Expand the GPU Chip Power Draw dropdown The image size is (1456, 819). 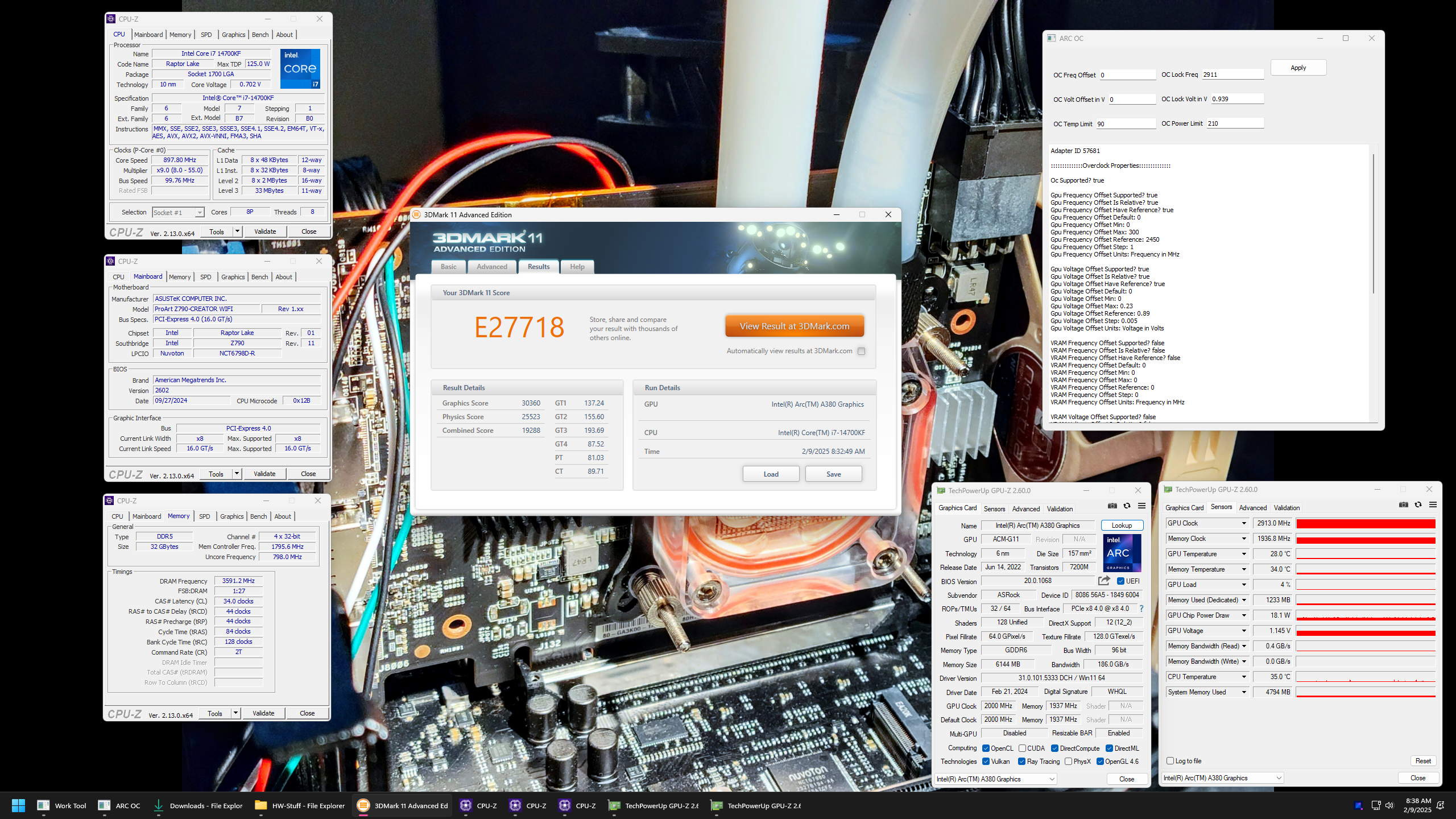pos(1244,615)
